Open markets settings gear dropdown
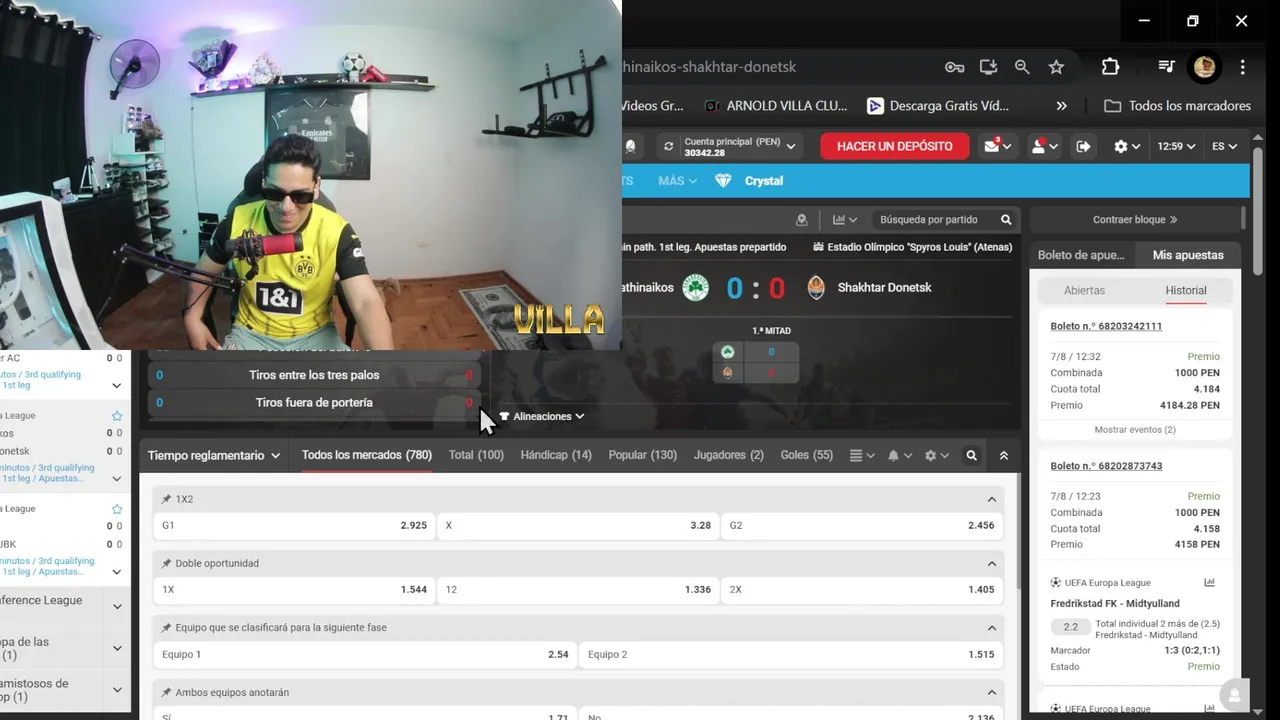This screenshot has height=720, width=1280. point(936,455)
